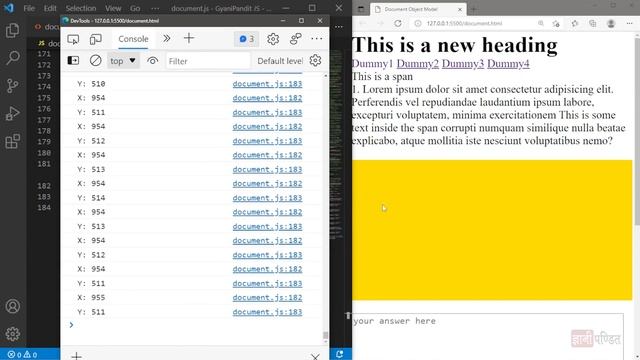Click the browser address bar URL

click(464, 24)
